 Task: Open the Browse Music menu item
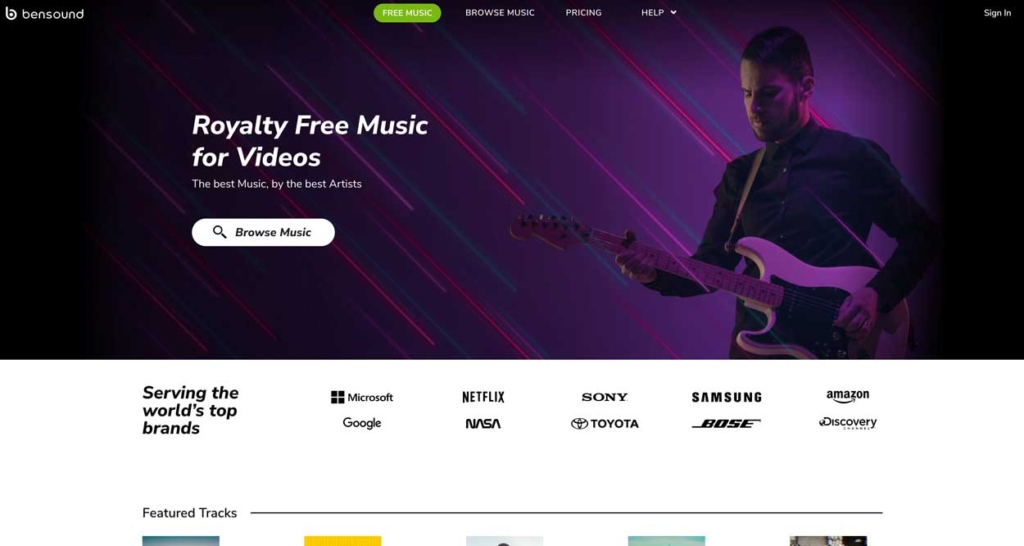click(x=500, y=12)
